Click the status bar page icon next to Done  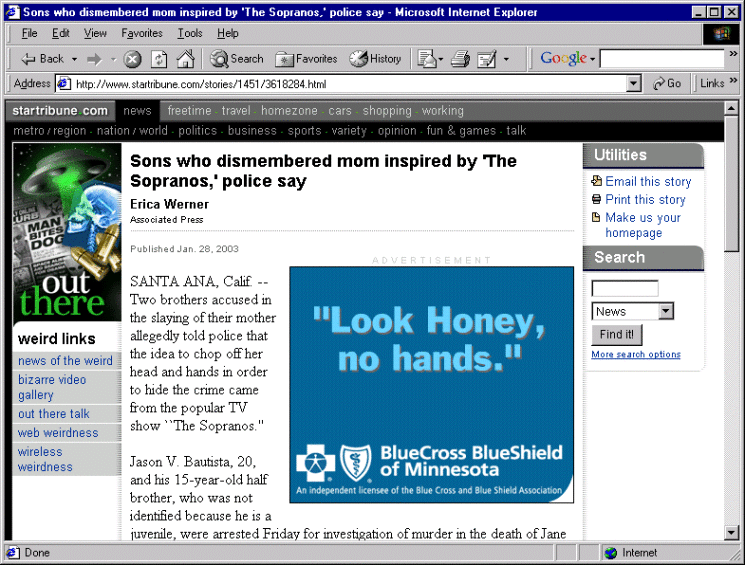(13, 553)
